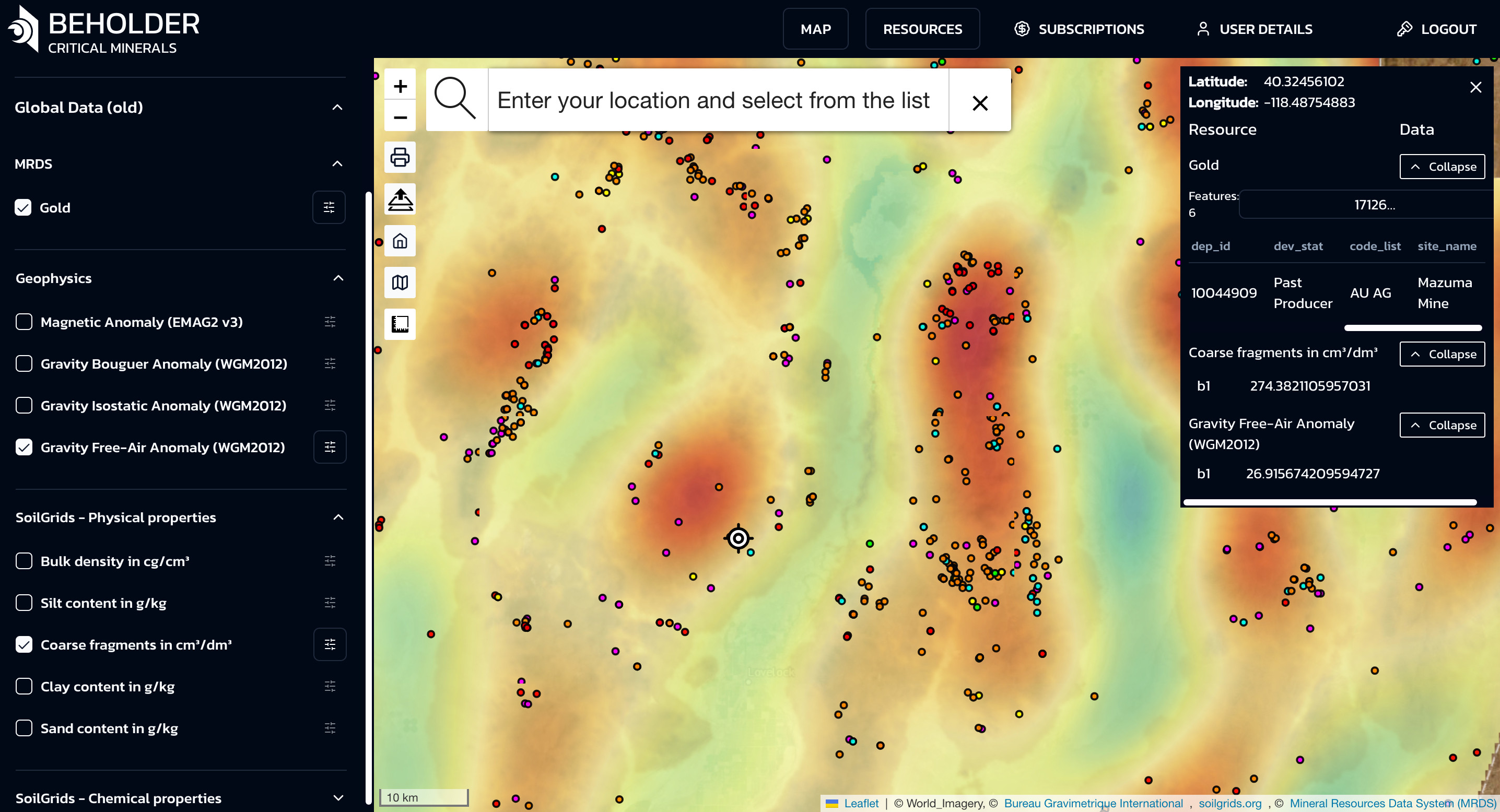Open Gold layer settings sliders icon
1500x812 pixels.
tap(329, 207)
